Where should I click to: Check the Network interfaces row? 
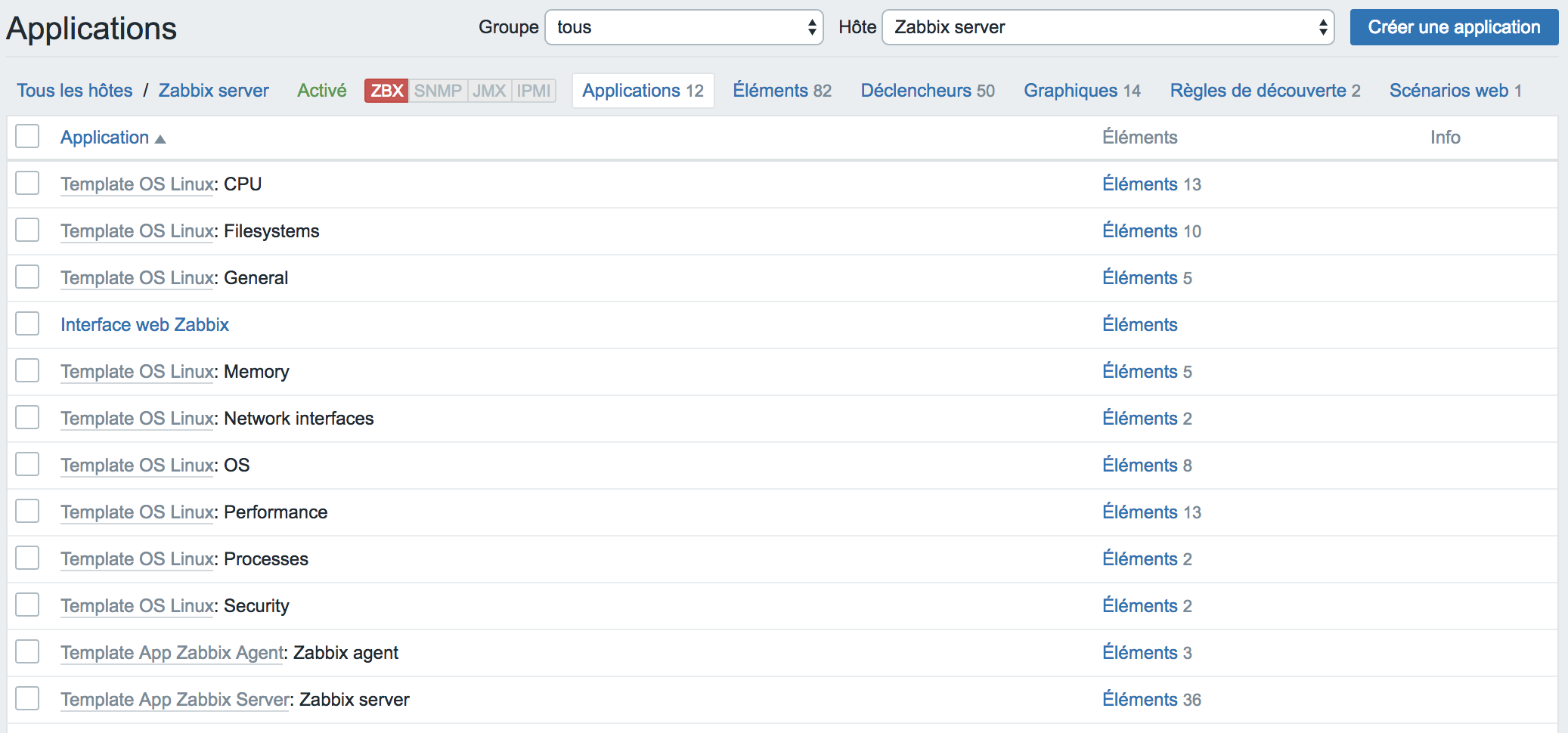pos(27,418)
